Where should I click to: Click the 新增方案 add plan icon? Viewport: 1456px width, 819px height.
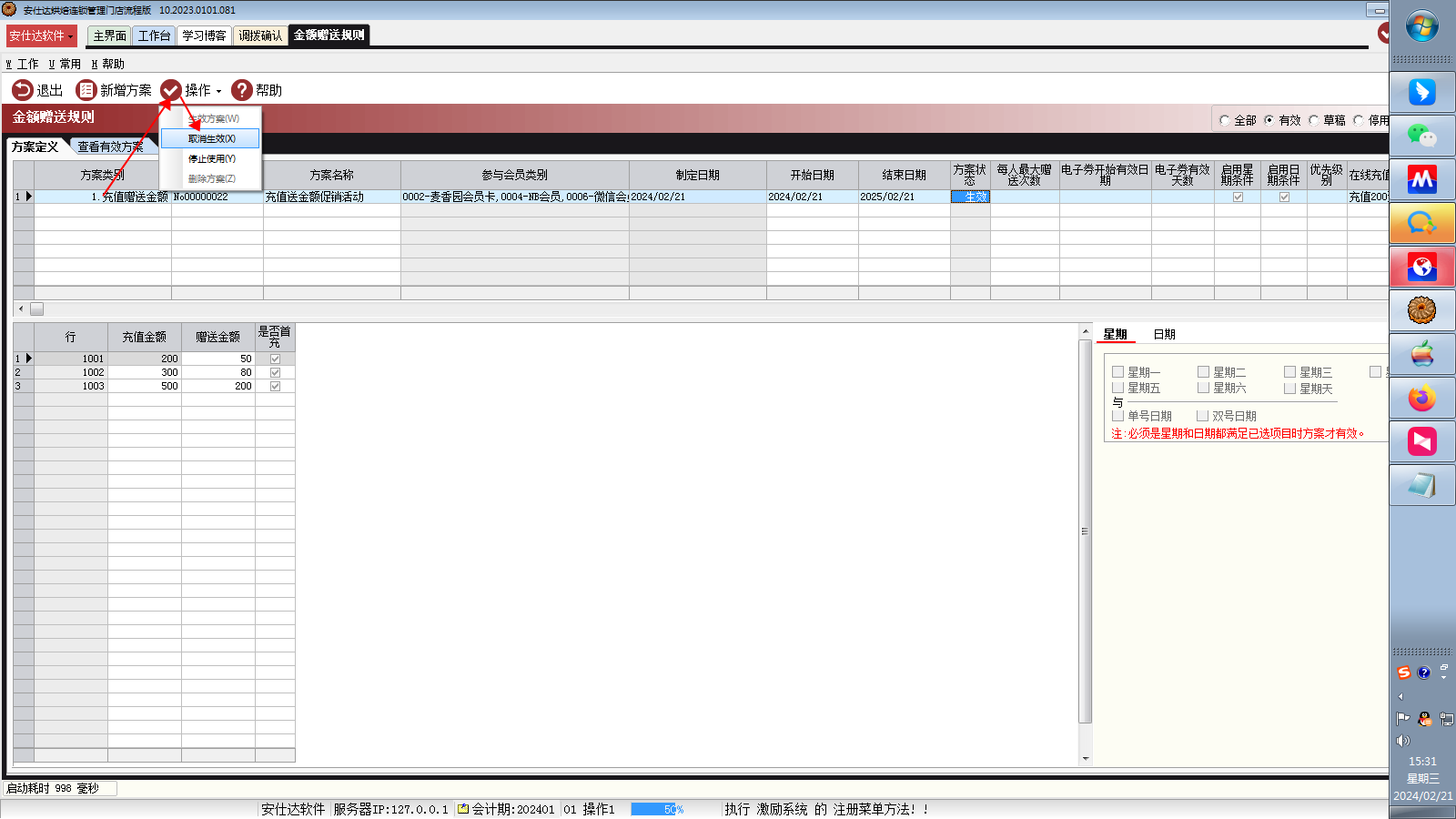(86, 90)
